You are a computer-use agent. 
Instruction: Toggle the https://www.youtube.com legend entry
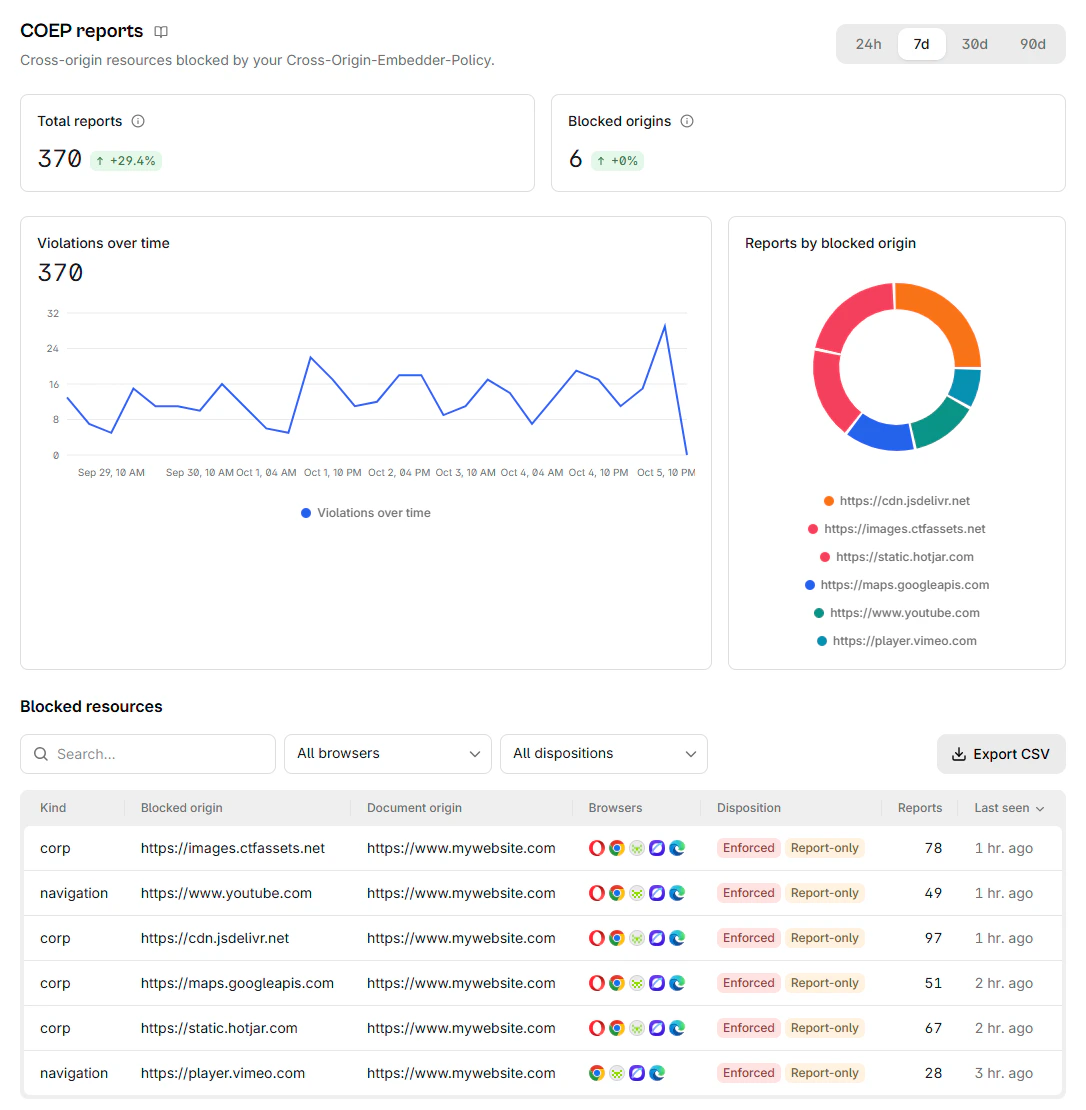[x=897, y=613]
